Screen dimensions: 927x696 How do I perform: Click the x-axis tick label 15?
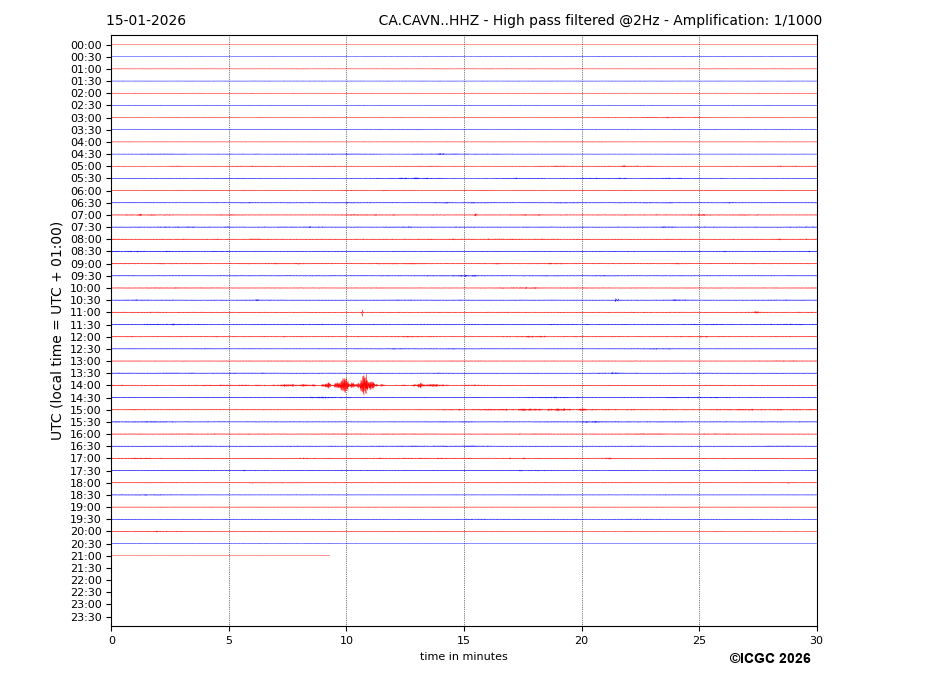coord(464,640)
